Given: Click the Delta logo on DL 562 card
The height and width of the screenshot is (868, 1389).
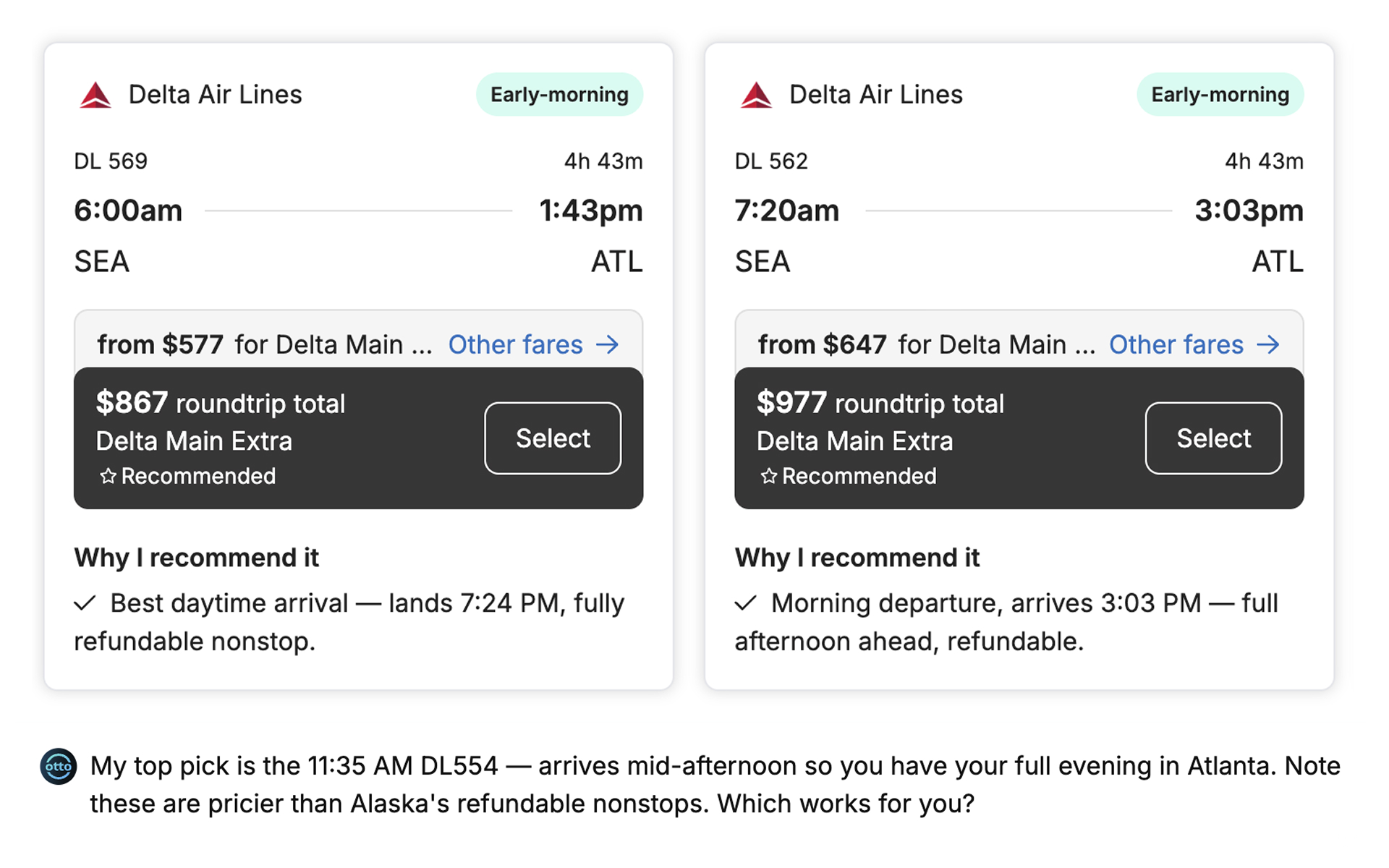Looking at the screenshot, I should click(756, 95).
